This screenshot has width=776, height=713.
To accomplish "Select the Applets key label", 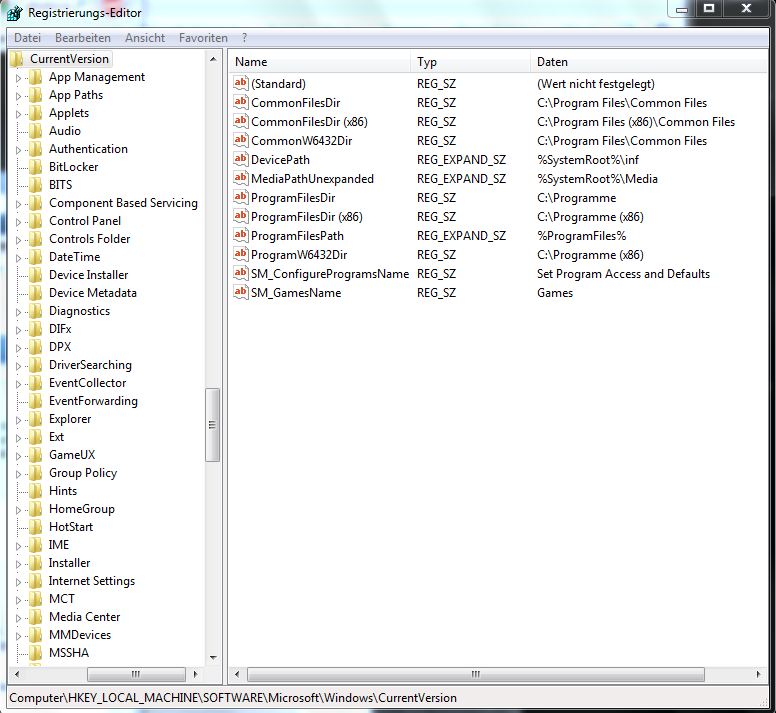I will pos(69,113).
